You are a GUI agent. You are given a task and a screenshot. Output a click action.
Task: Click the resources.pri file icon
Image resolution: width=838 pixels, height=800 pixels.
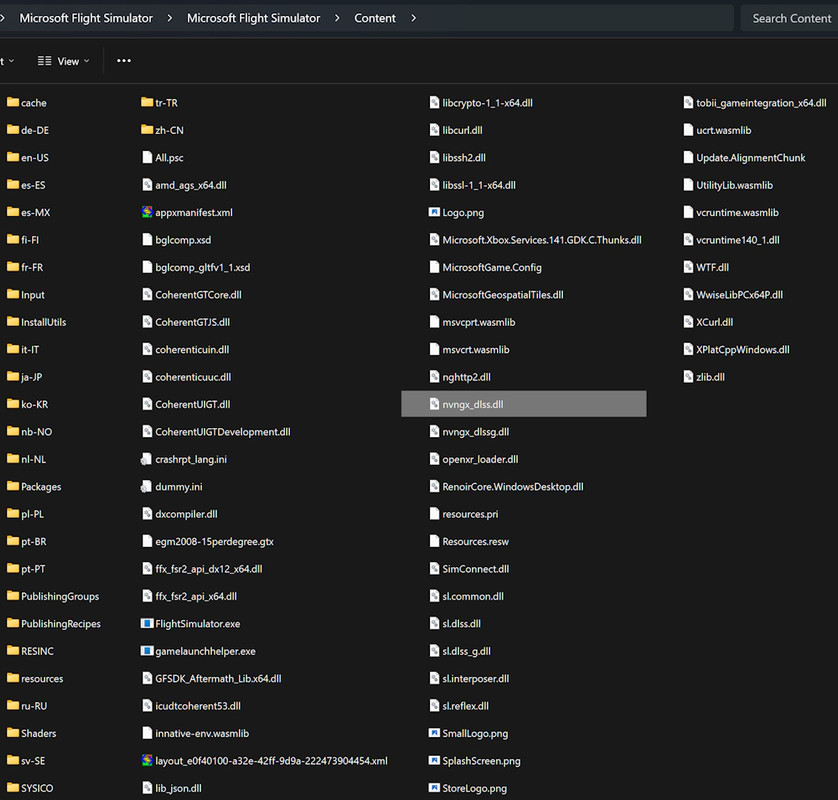(x=434, y=514)
